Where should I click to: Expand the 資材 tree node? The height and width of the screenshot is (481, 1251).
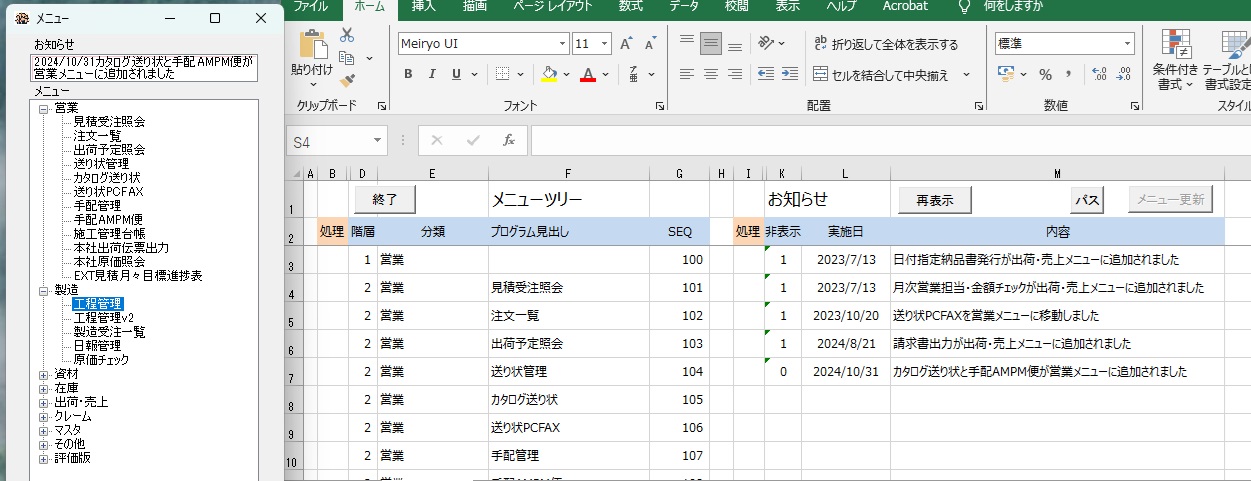click(x=43, y=374)
